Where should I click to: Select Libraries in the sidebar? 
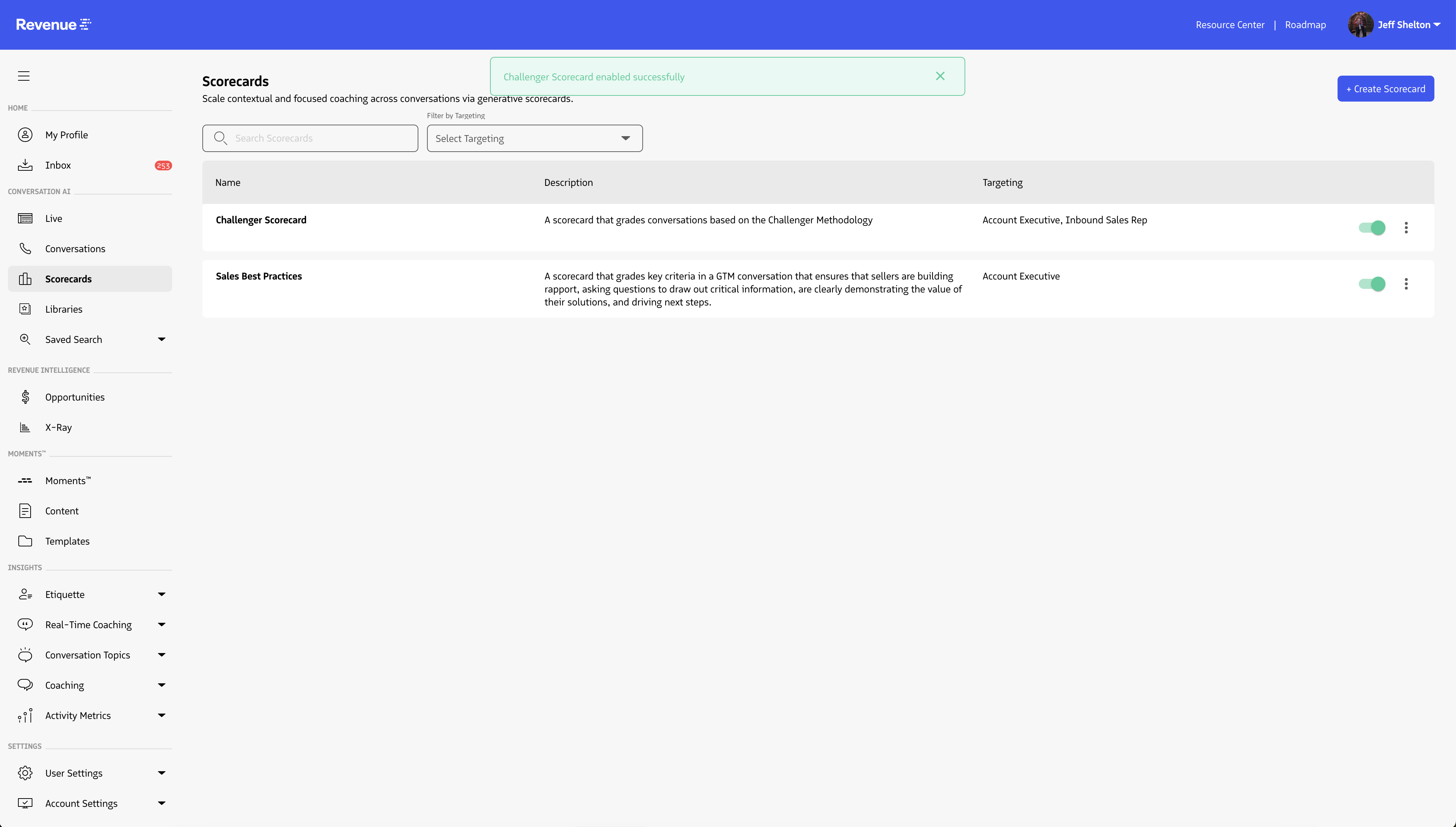90,309
